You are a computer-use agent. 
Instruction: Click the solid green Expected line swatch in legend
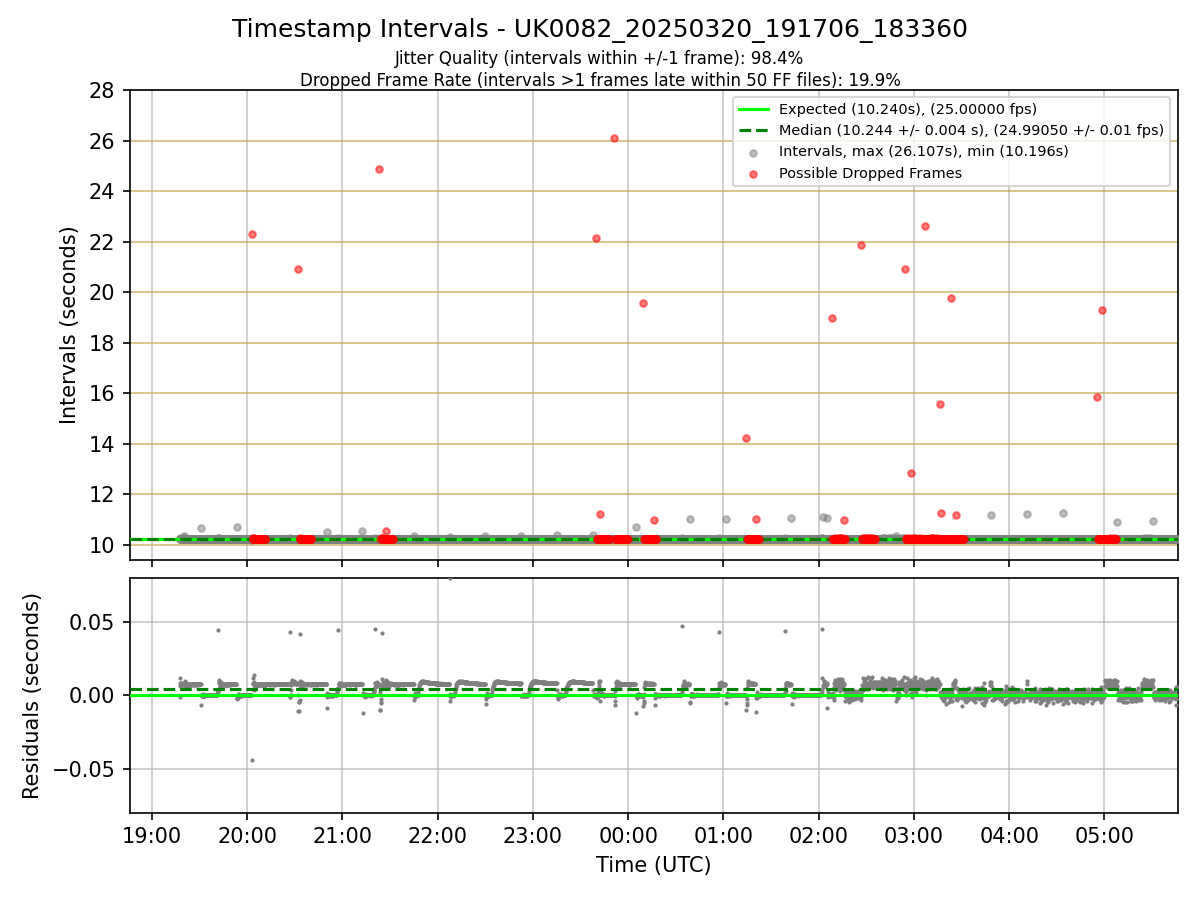click(x=753, y=109)
